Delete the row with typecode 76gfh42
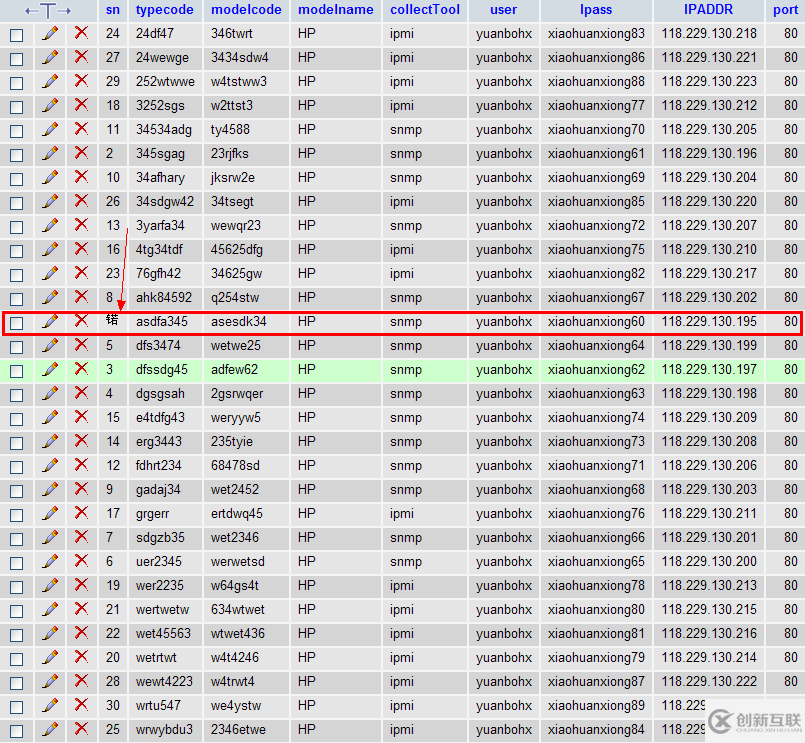 pos(81,273)
